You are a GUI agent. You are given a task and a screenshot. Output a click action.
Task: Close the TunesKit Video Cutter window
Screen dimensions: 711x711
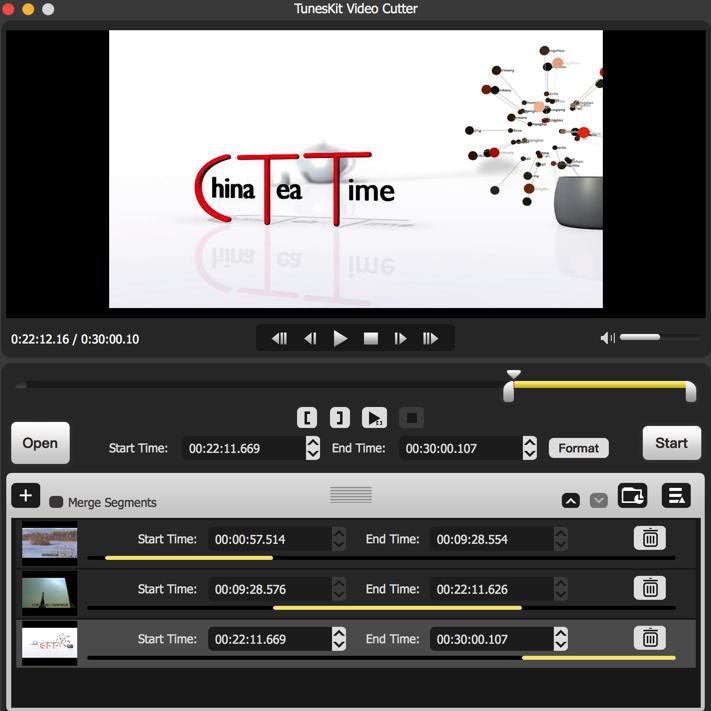pos(8,9)
